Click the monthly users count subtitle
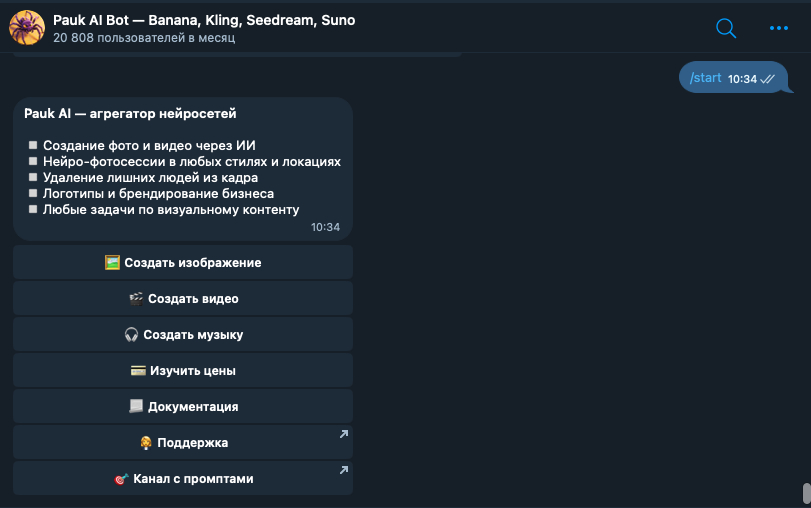This screenshot has height=508, width=811. (144, 38)
